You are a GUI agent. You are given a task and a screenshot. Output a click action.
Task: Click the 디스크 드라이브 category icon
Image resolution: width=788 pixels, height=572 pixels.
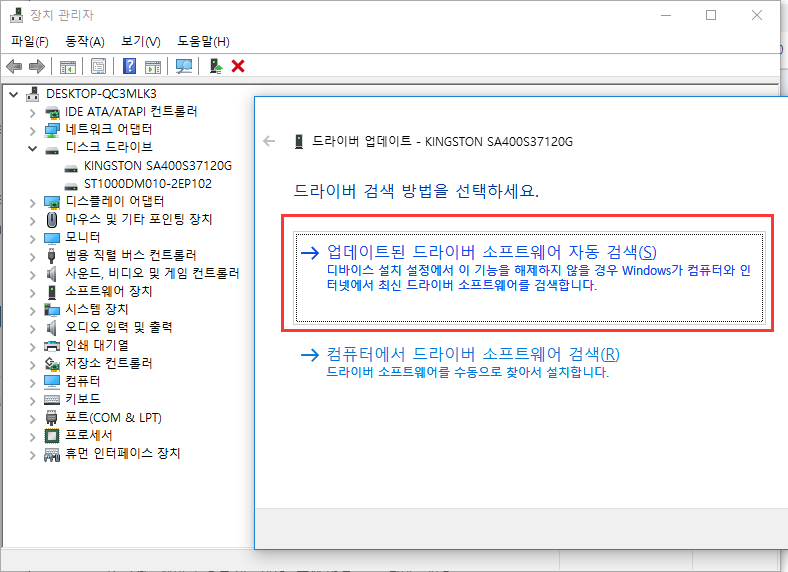[52, 148]
